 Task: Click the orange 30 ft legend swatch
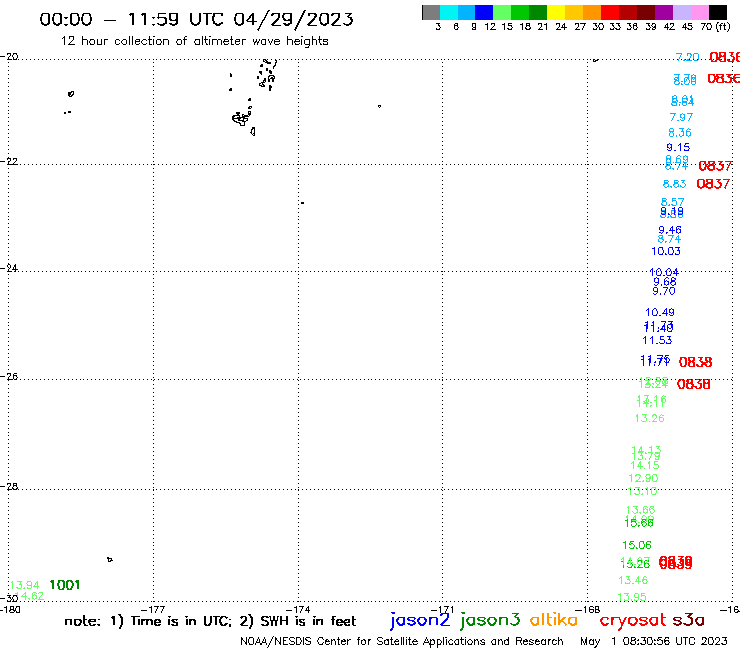click(x=592, y=12)
